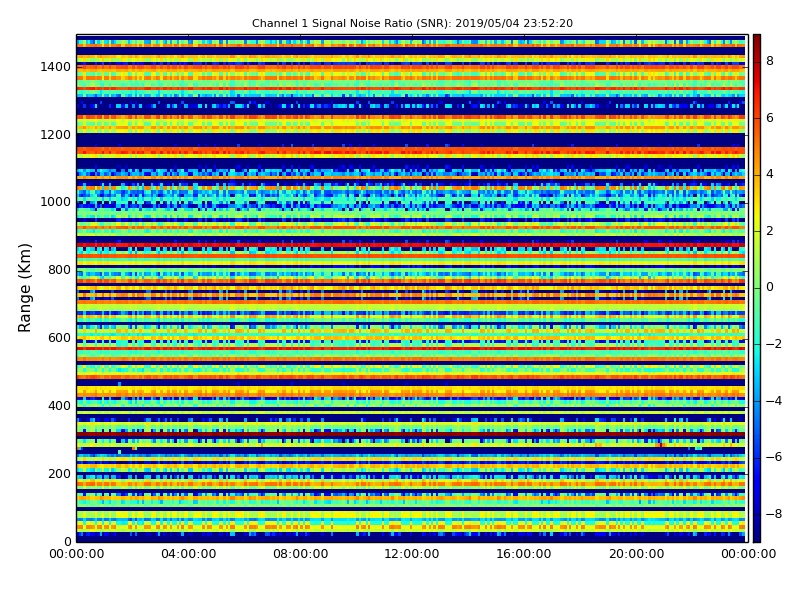The image size is (800, 600).
Task: Click the green middle of the colorbar
Action: [x=757, y=288]
